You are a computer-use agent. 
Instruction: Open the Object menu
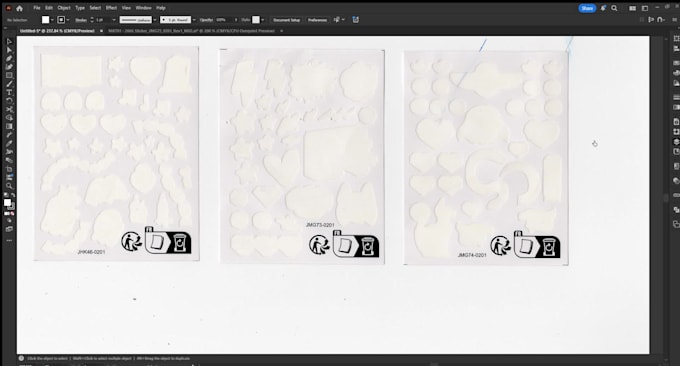pos(64,8)
